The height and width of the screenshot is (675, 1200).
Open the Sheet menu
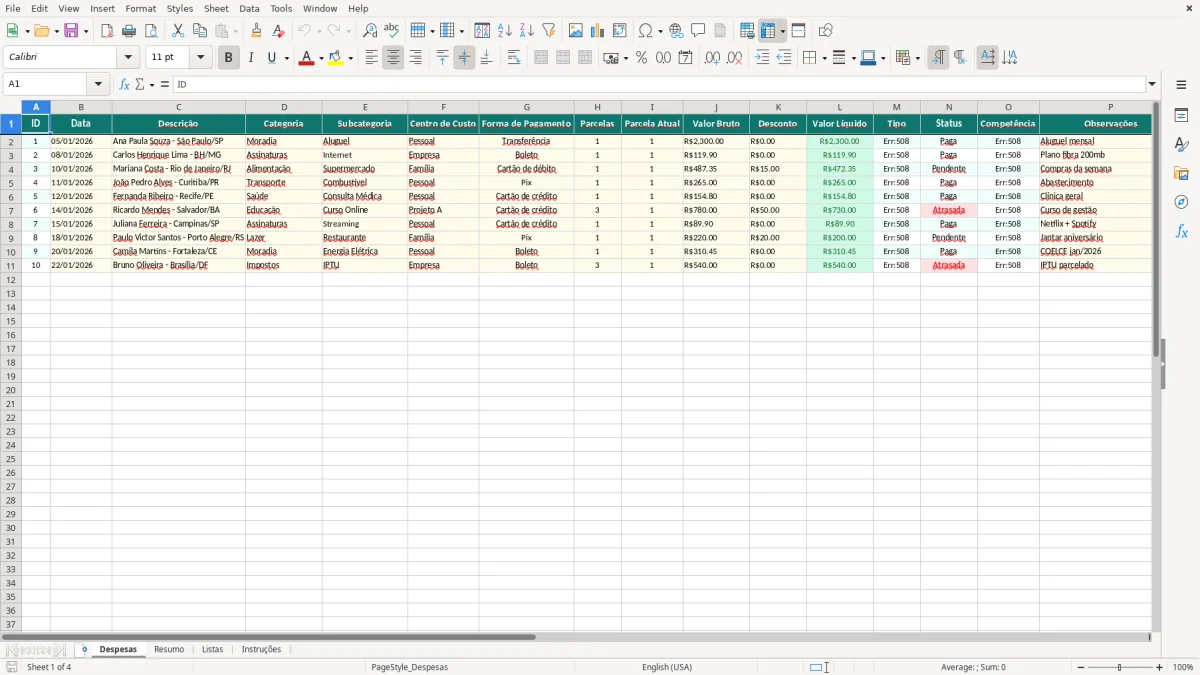(216, 8)
